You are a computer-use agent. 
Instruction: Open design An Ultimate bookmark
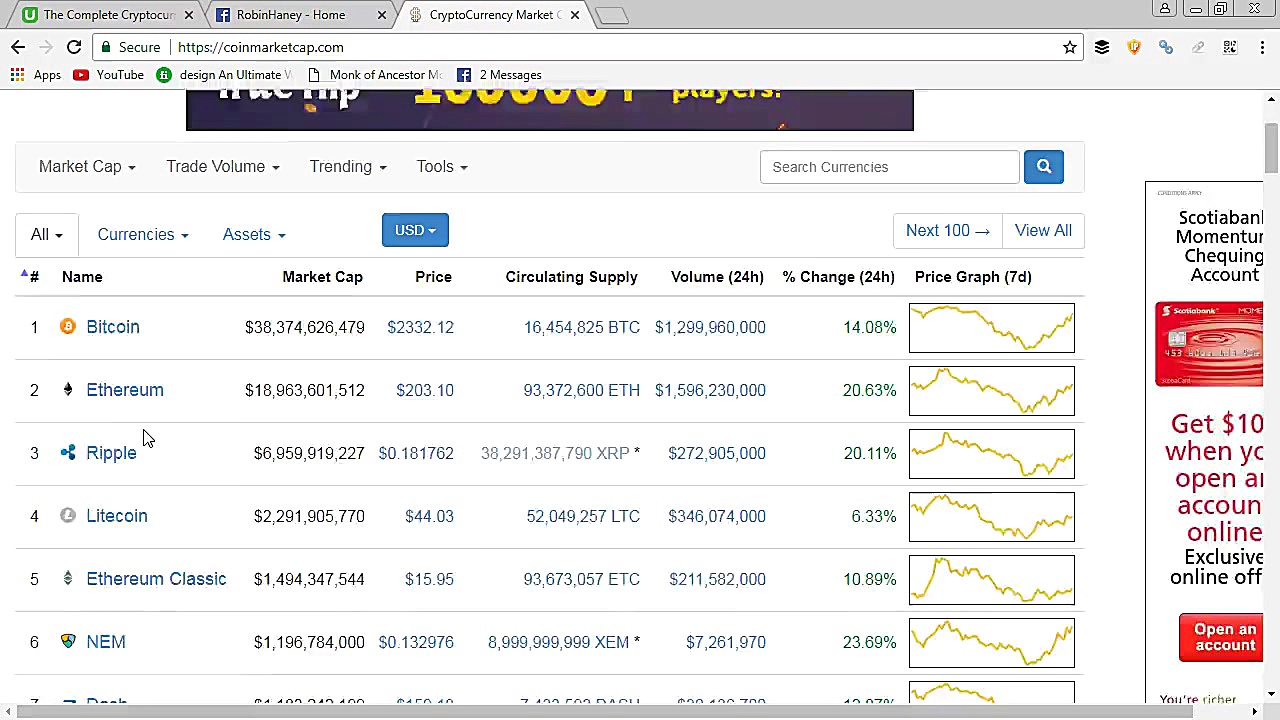pyautogui.click(x=225, y=75)
